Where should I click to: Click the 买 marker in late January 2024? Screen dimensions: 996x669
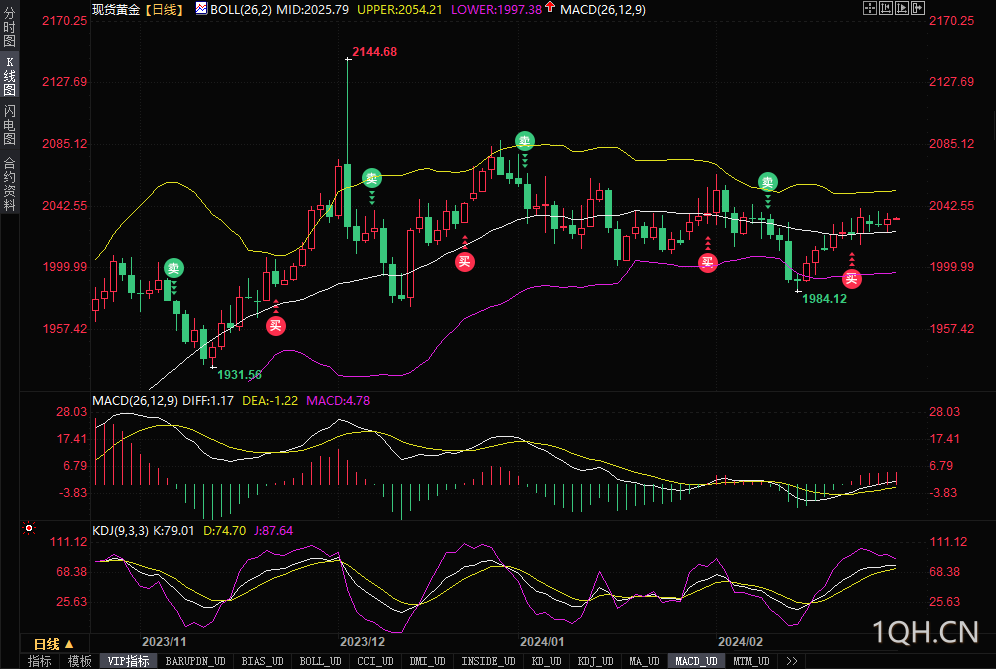[708, 262]
